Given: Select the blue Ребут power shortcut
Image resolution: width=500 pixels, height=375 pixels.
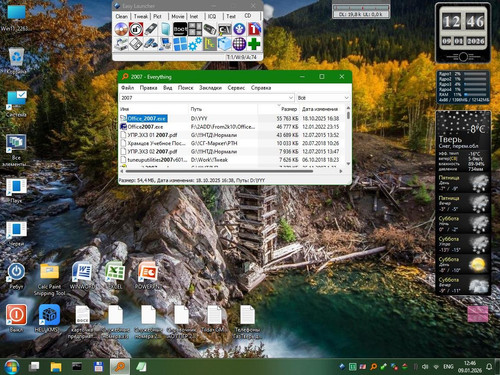Looking at the screenshot, I should tap(16, 276).
